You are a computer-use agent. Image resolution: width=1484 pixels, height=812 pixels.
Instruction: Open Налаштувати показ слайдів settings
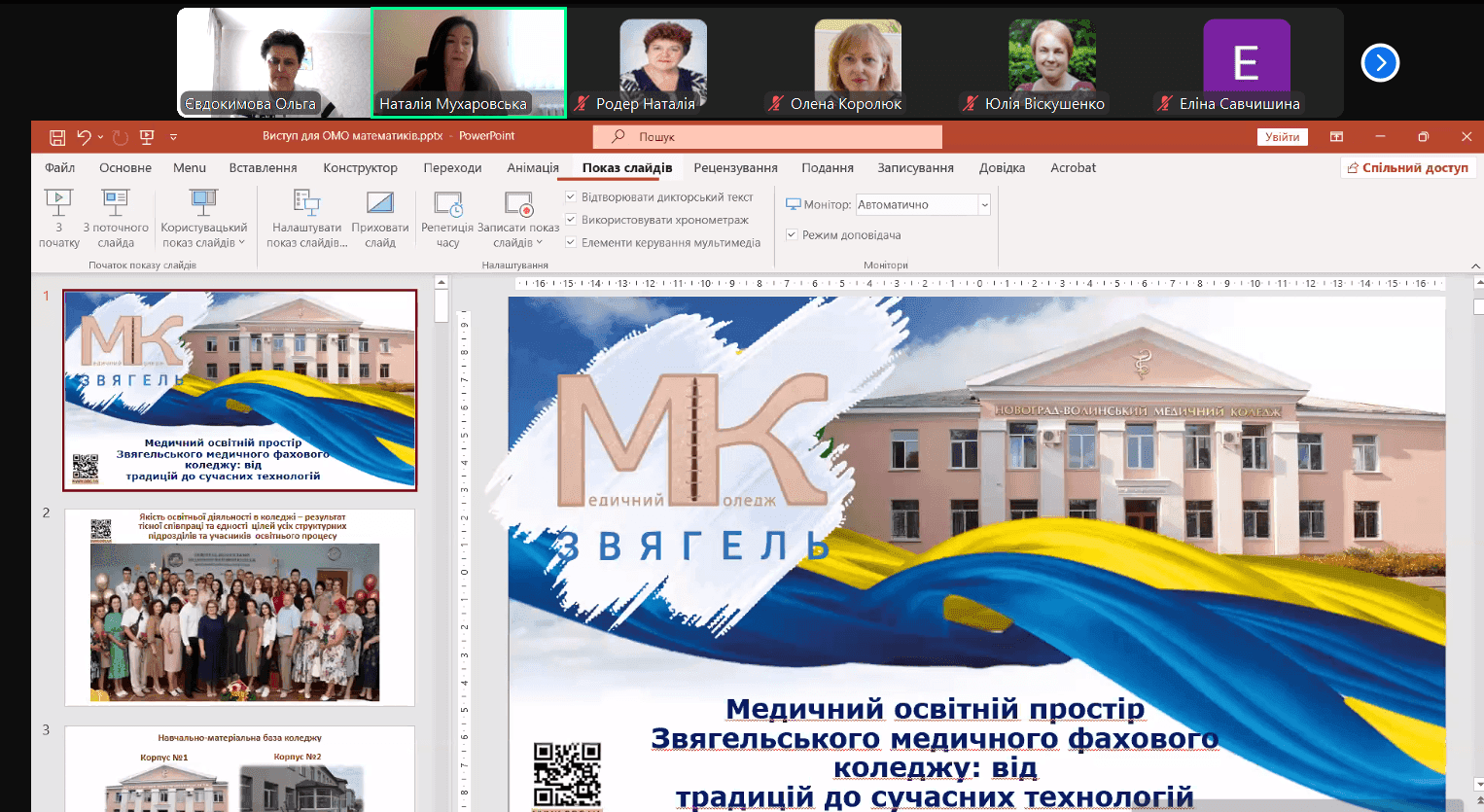(x=306, y=218)
